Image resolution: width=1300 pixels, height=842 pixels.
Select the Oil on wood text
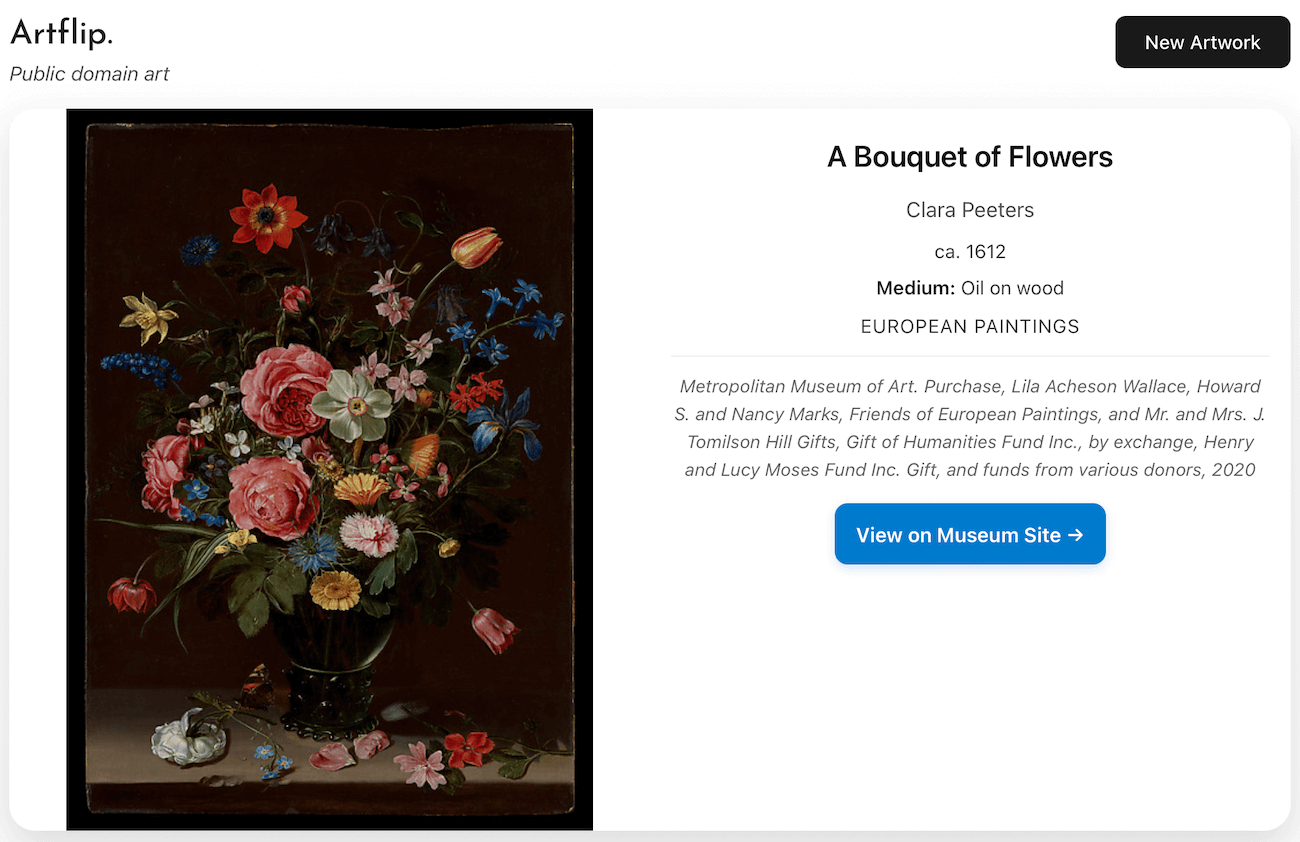[x=1012, y=288]
